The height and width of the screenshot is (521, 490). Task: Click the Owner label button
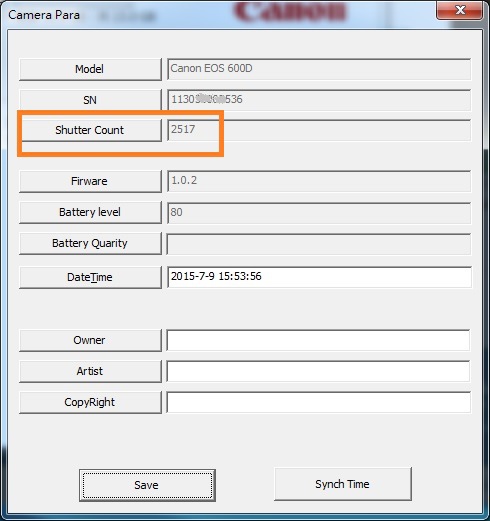tap(90, 340)
